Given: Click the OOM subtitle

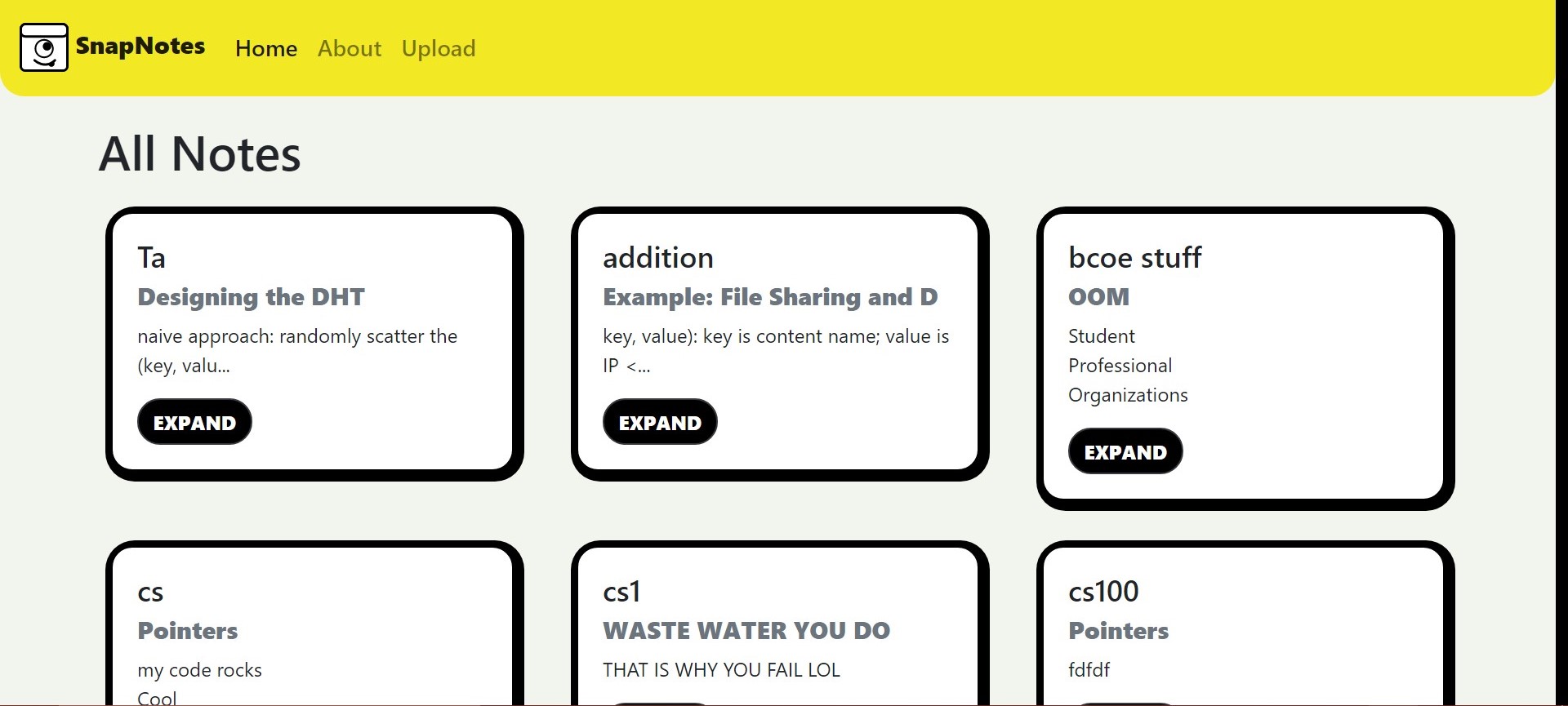Looking at the screenshot, I should pos(1099,297).
